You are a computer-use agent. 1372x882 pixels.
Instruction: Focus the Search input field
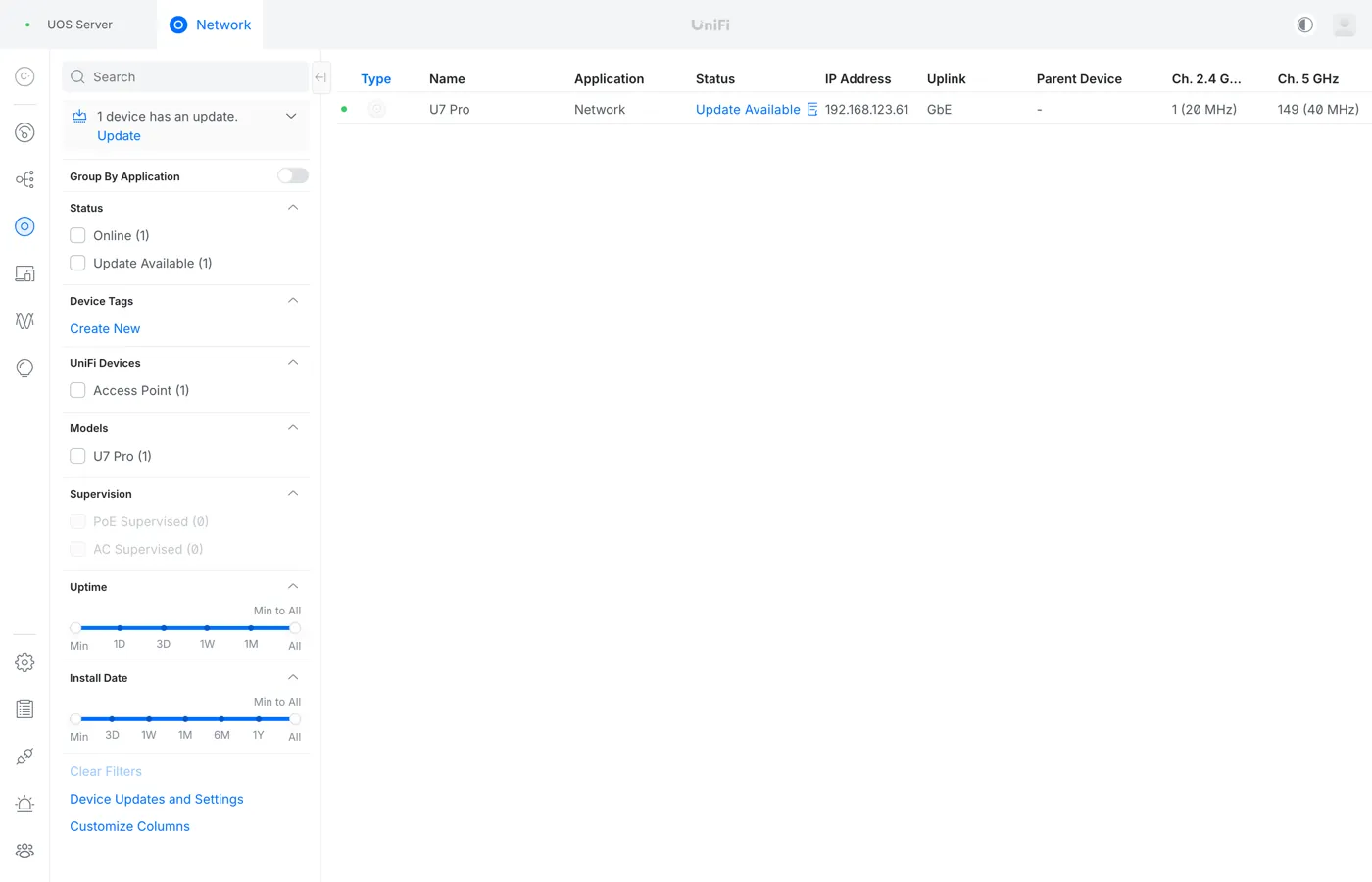point(186,76)
